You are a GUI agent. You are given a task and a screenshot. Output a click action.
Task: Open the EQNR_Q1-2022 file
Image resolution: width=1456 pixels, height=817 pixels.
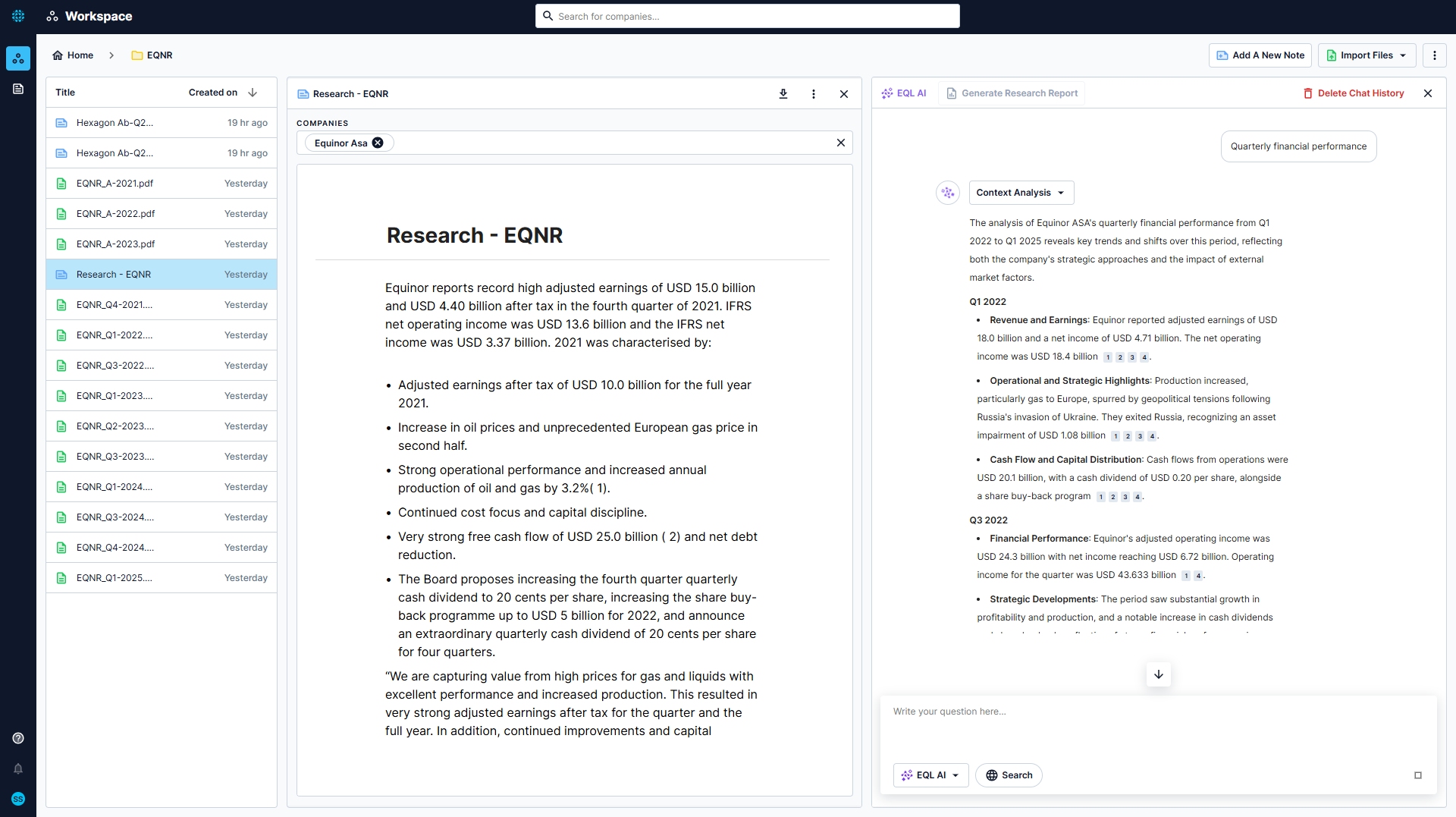pyautogui.click(x=162, y=335)
